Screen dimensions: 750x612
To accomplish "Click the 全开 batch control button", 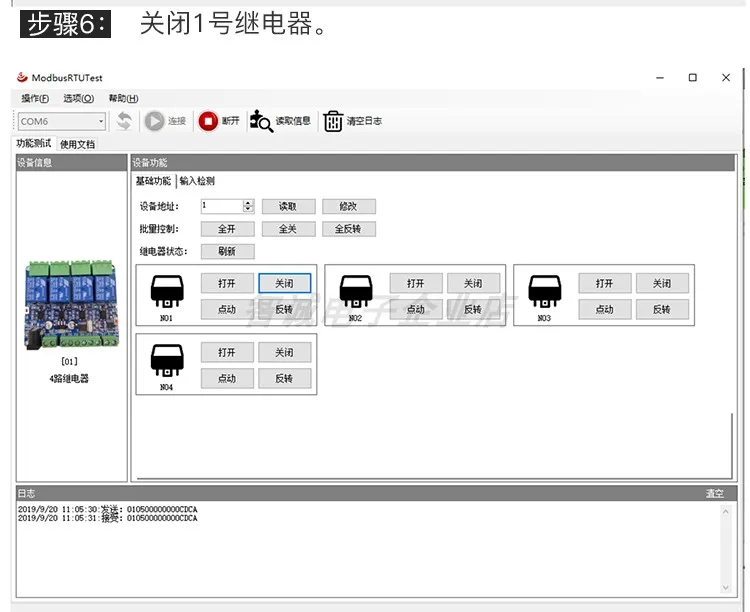I will coord(227,229).
